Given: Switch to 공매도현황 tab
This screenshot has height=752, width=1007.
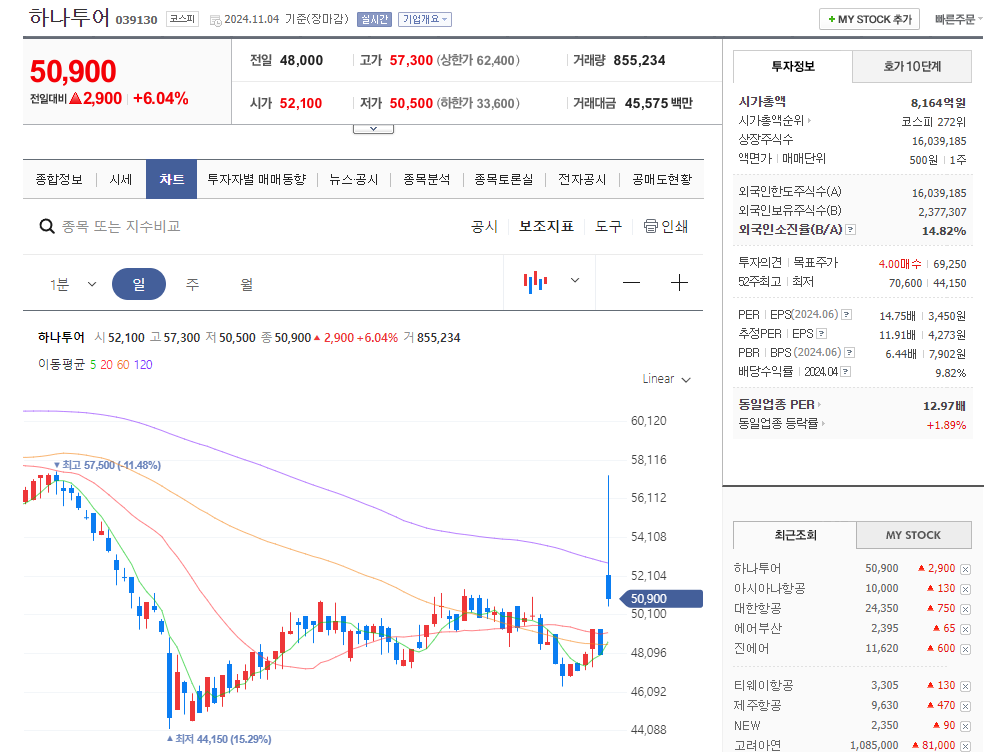Looking at the screenshot, I should [662, 179].
